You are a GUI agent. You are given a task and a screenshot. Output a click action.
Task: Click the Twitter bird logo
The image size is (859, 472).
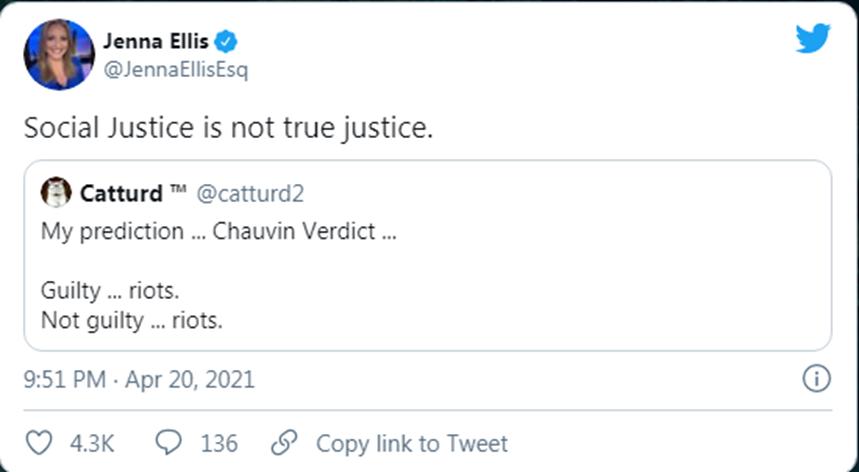point(812,40)
